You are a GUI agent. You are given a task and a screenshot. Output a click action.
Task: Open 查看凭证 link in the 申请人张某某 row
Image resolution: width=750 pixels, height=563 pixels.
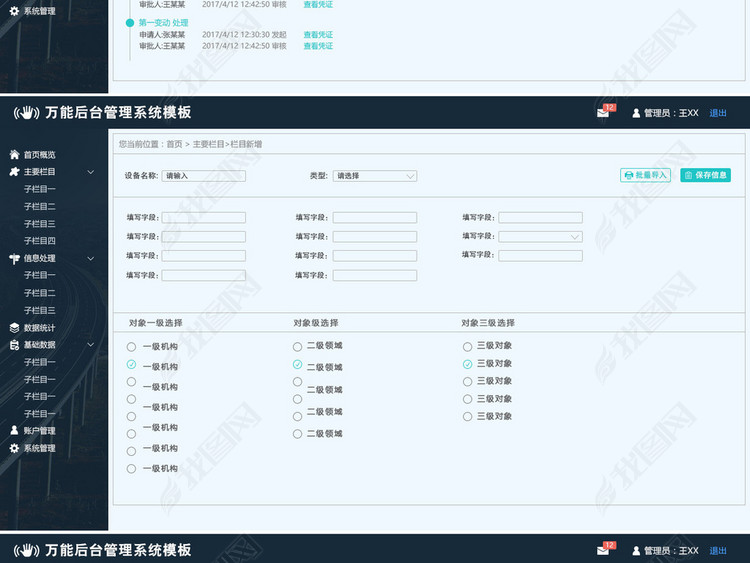[318, 35]
